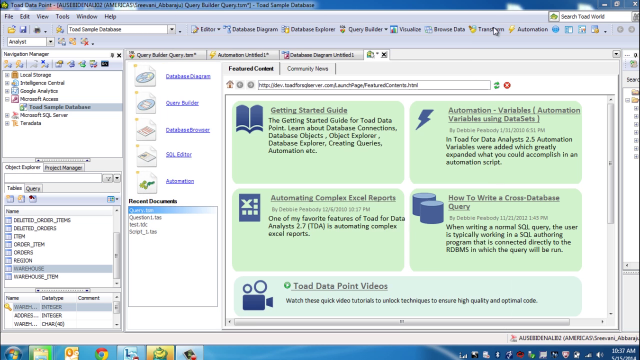Image resolution: width=640 pixels, height=360 pixels.
Task: Open Query Builder from toolbar
Action: [x=363, y=29]
